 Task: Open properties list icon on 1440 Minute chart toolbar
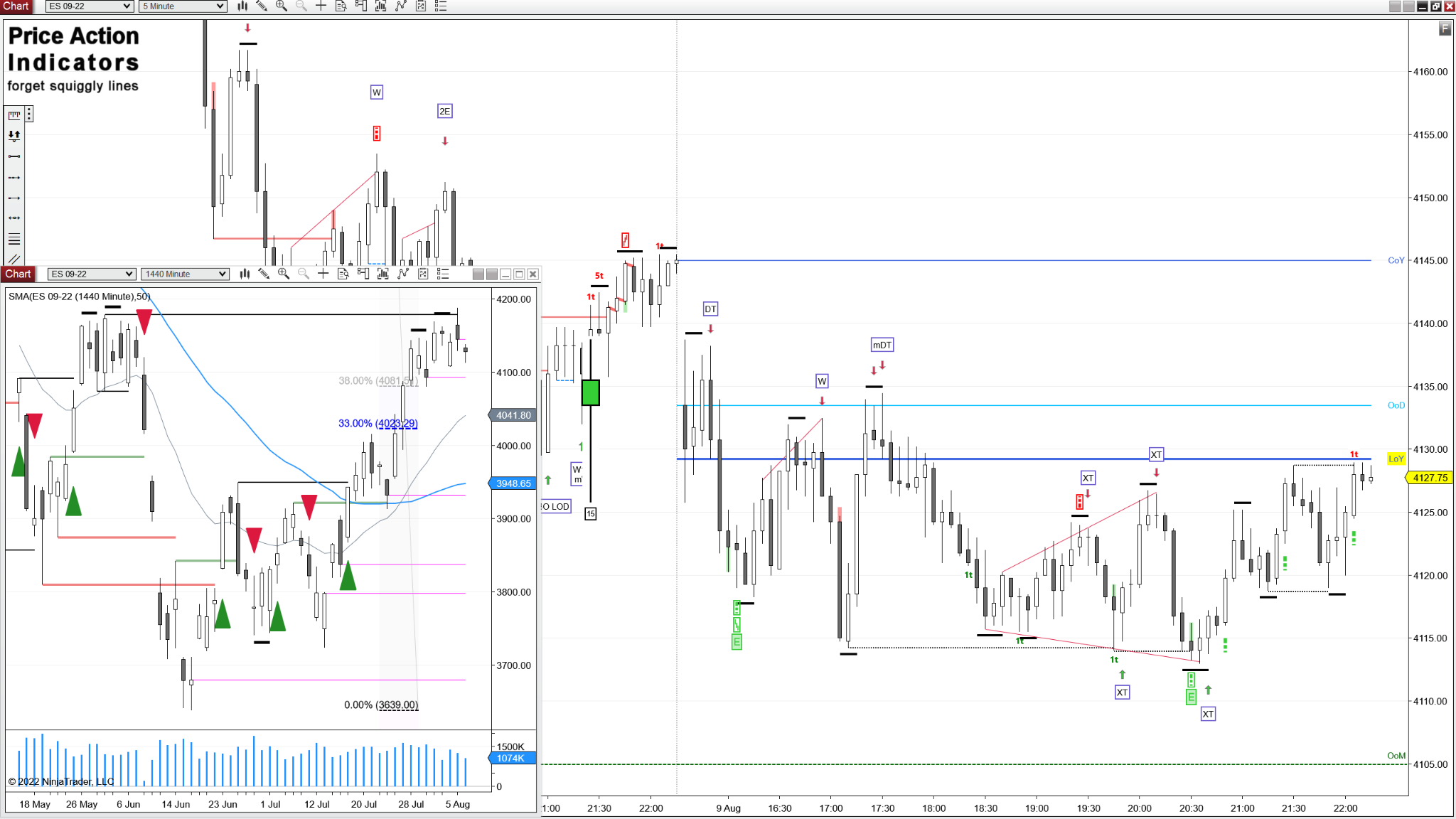click(x=443, y=274)
